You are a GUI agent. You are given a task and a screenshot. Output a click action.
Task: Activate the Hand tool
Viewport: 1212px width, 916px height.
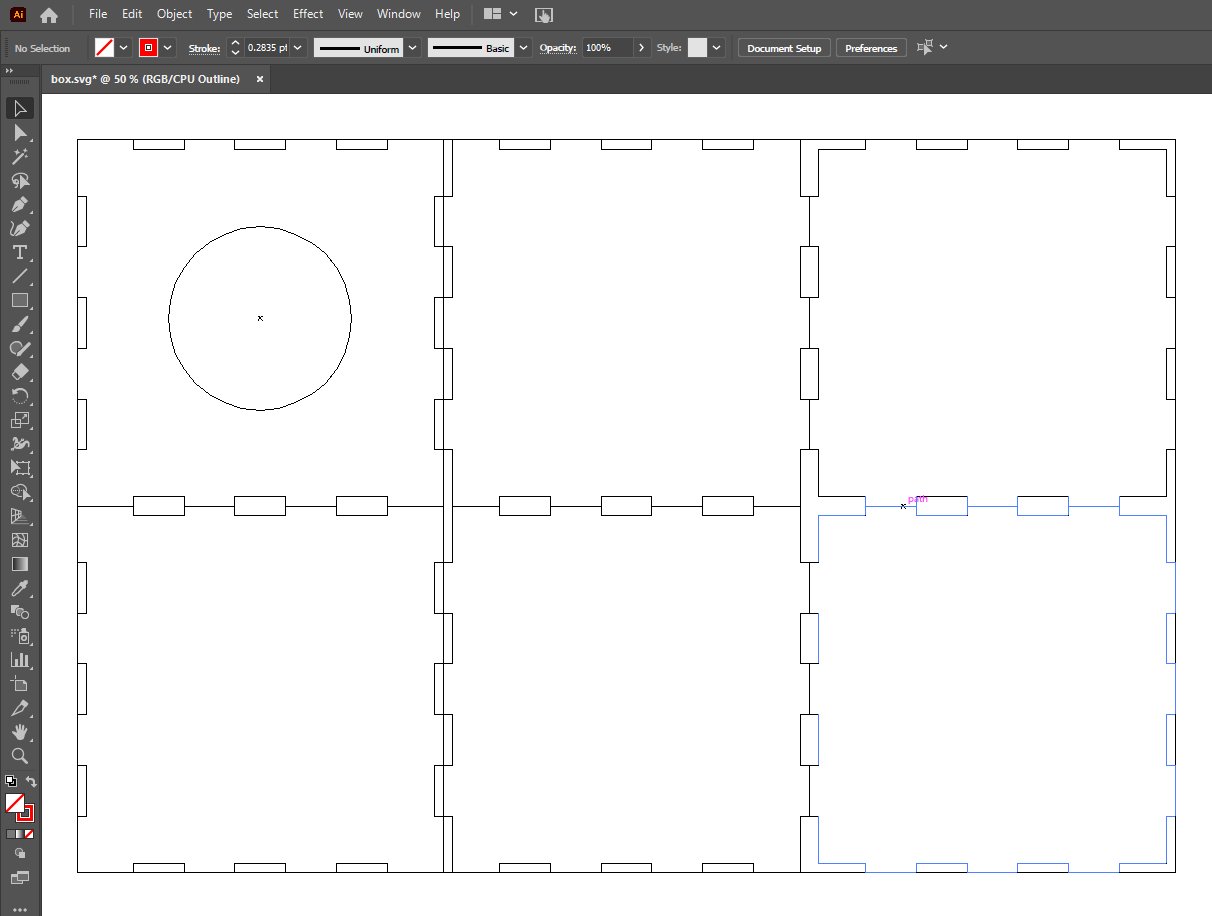[19, 732]
